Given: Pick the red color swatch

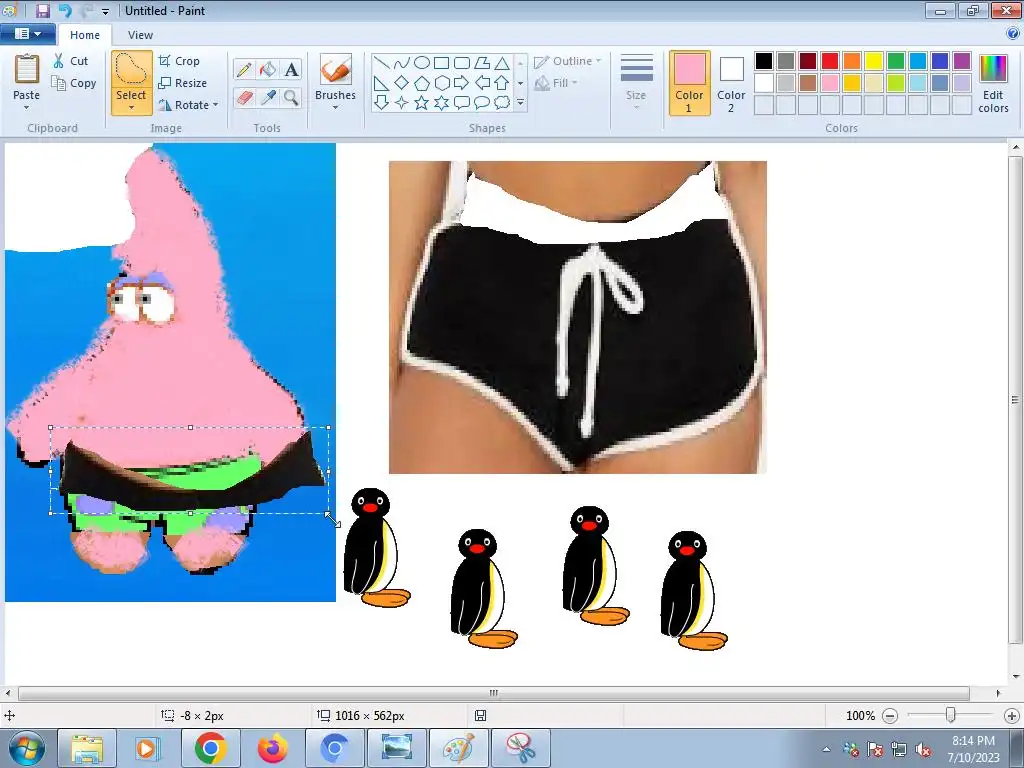Looking at the screenshot, I should [830, 61].
